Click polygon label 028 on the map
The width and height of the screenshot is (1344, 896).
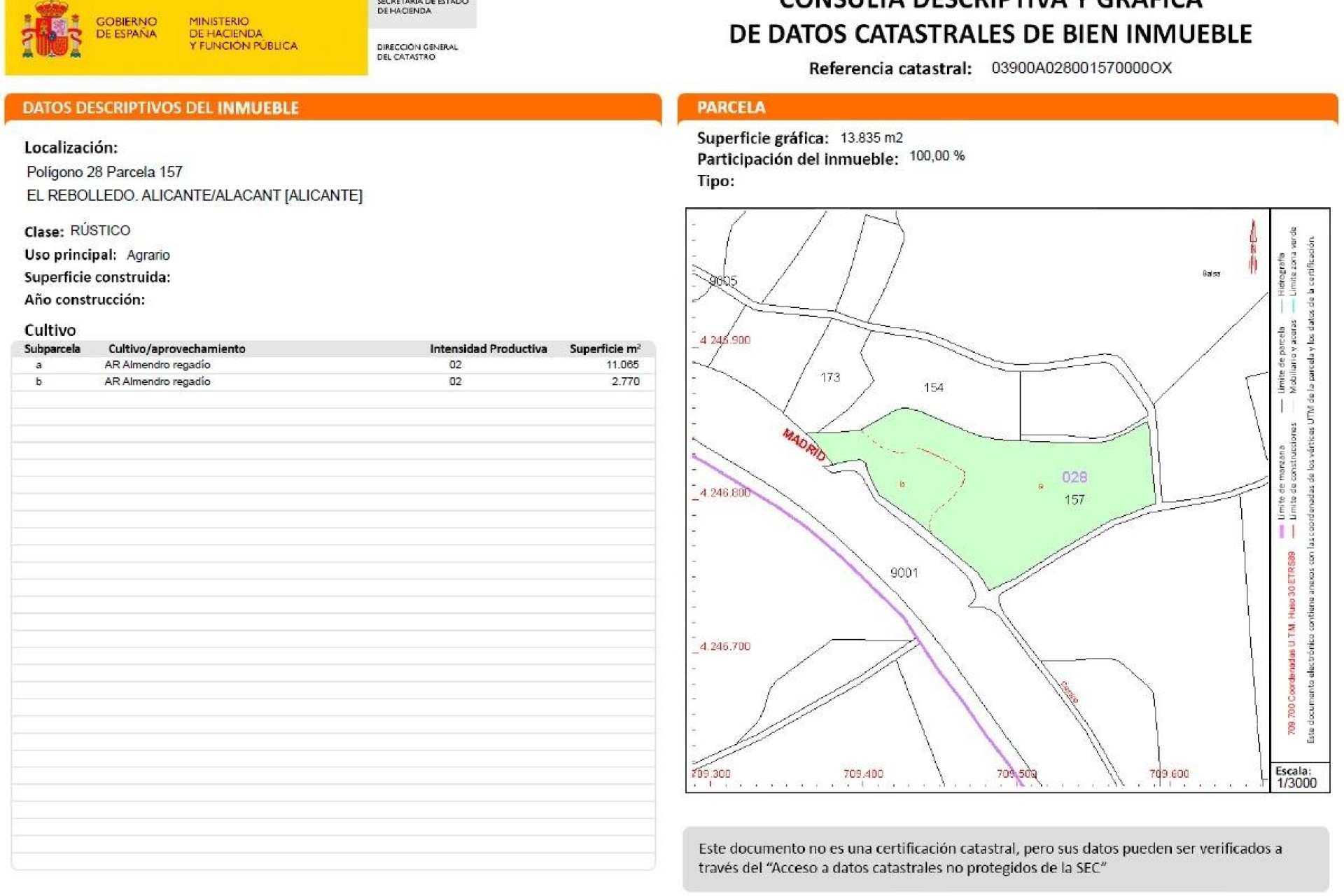coord(1074,477)
